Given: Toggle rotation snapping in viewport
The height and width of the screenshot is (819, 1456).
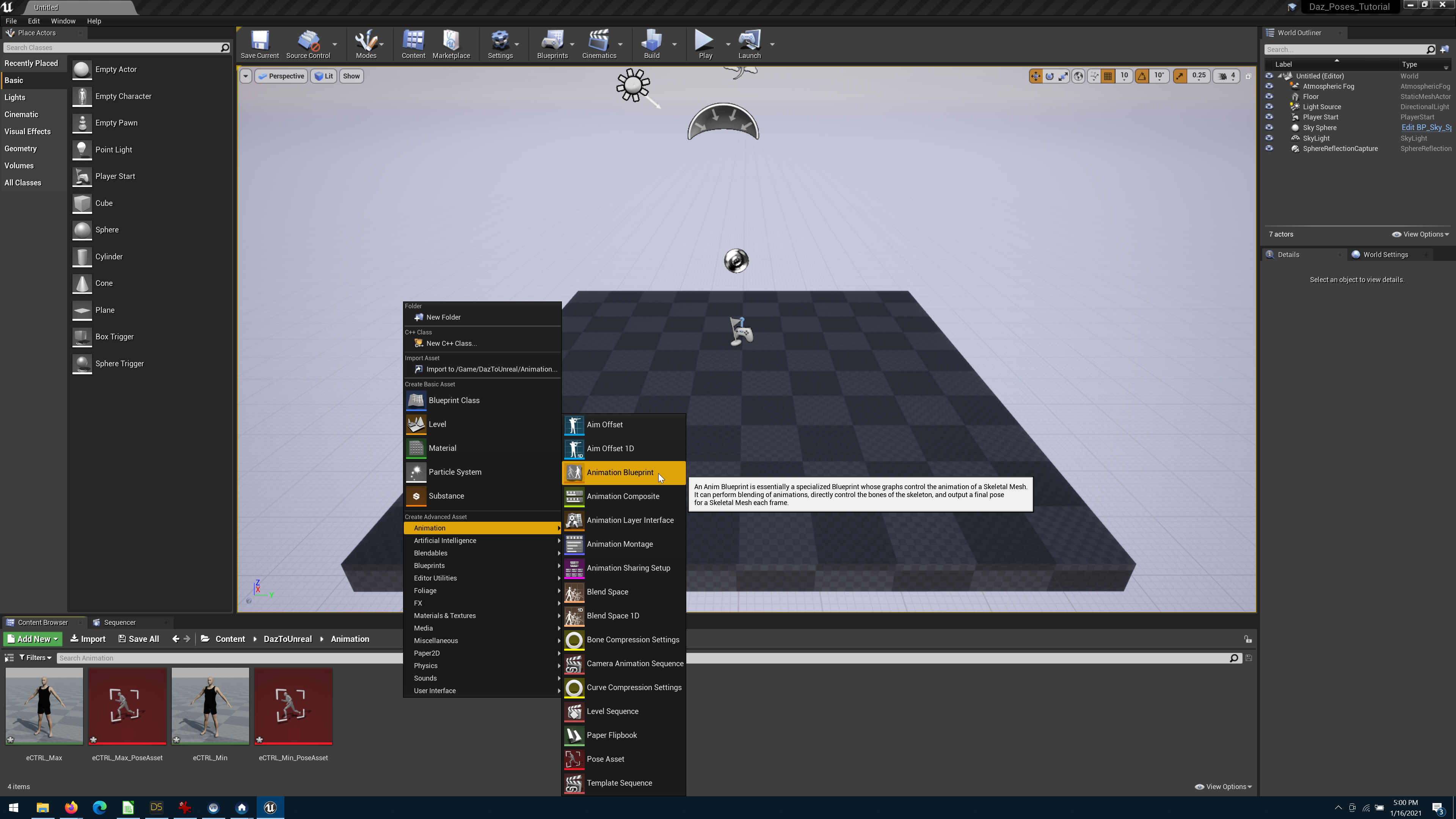Looking at the screenshot, I should (x=1142, y=76).
